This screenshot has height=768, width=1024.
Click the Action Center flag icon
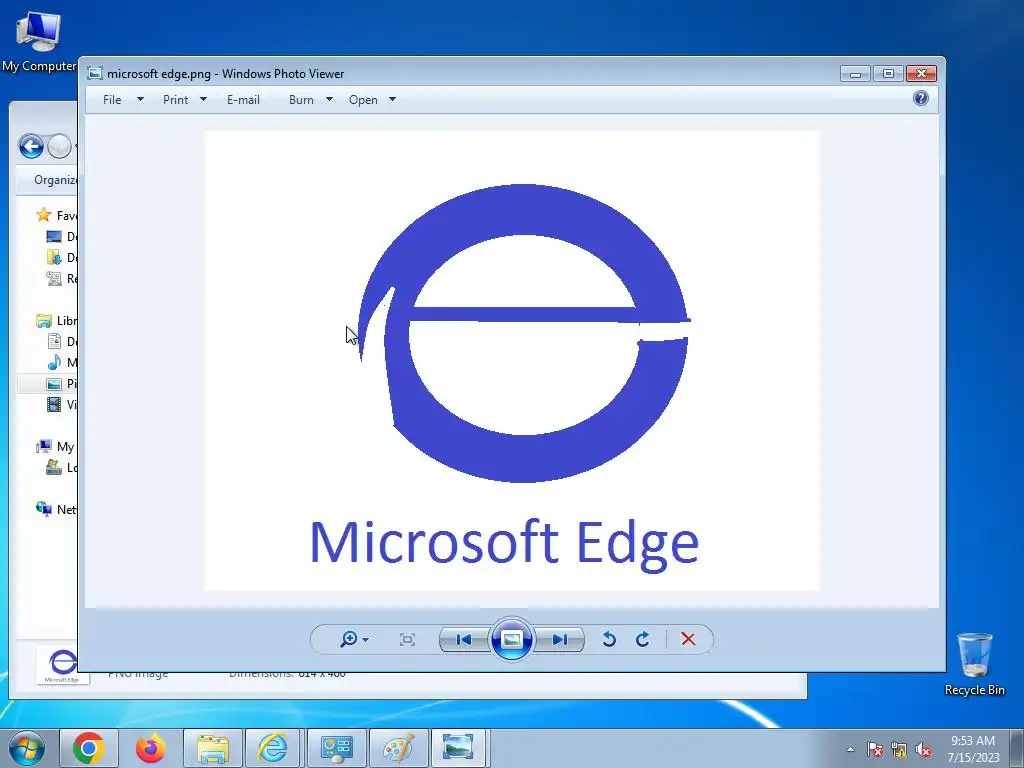click(874, 749)
